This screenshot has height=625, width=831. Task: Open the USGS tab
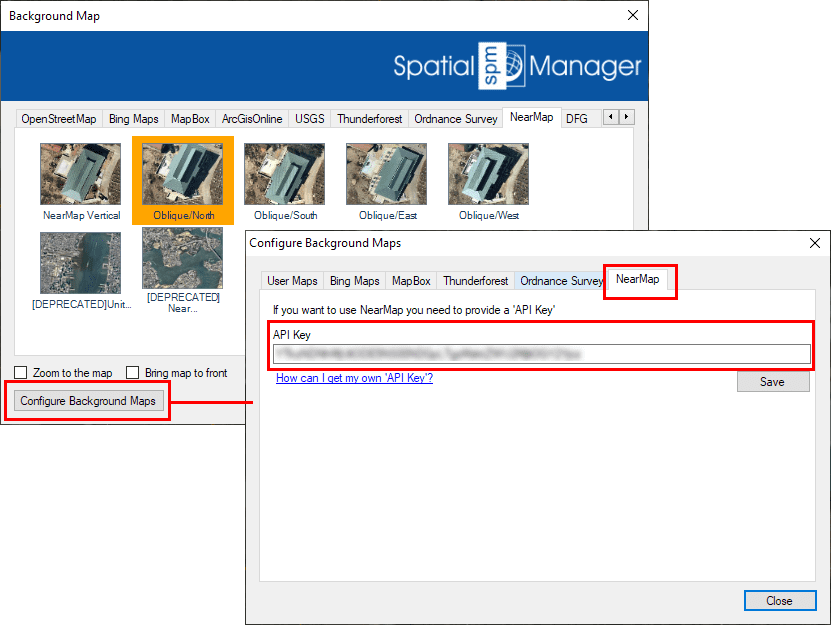tap(310, 119)
